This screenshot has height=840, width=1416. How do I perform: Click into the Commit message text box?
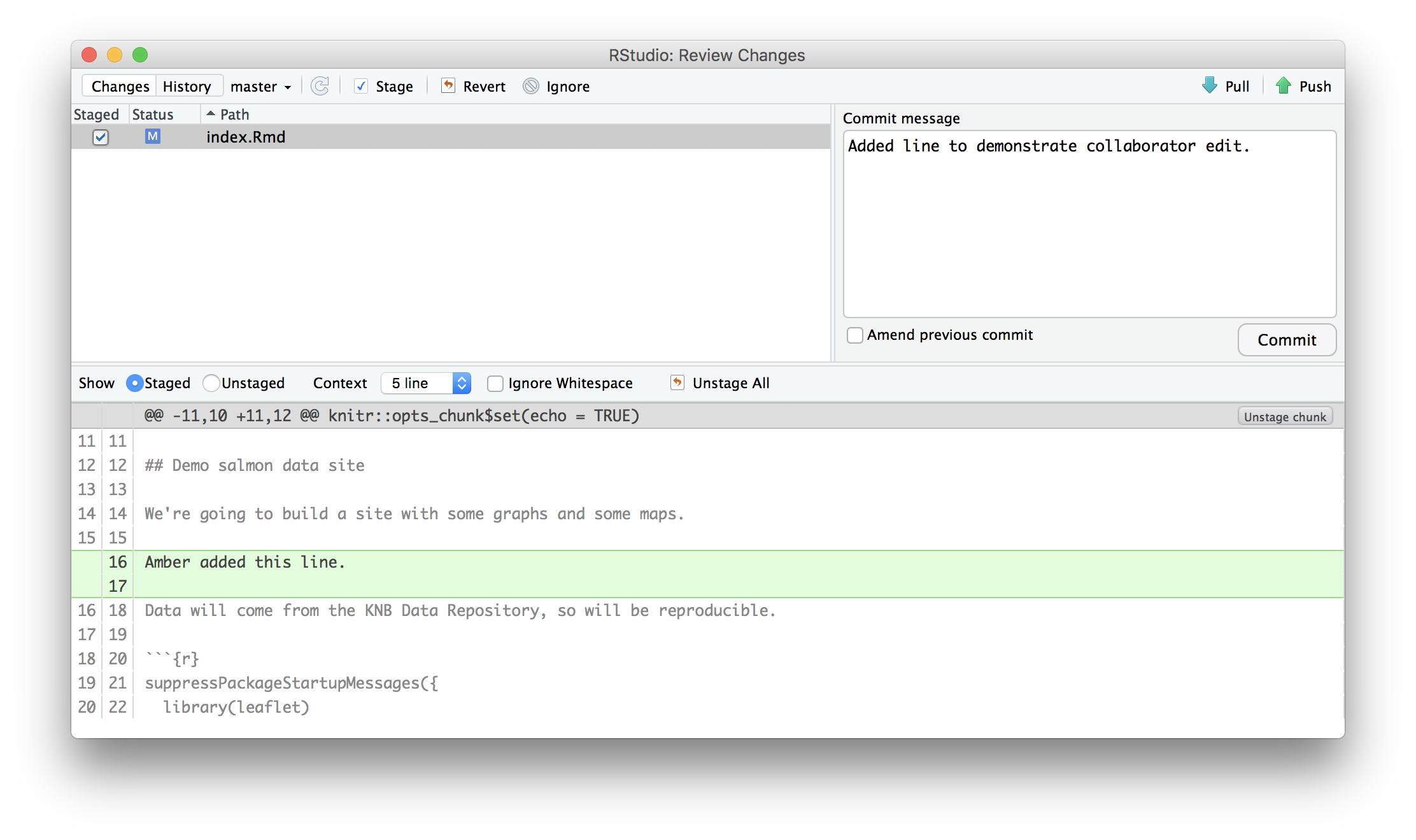[x=1089, y=224]
